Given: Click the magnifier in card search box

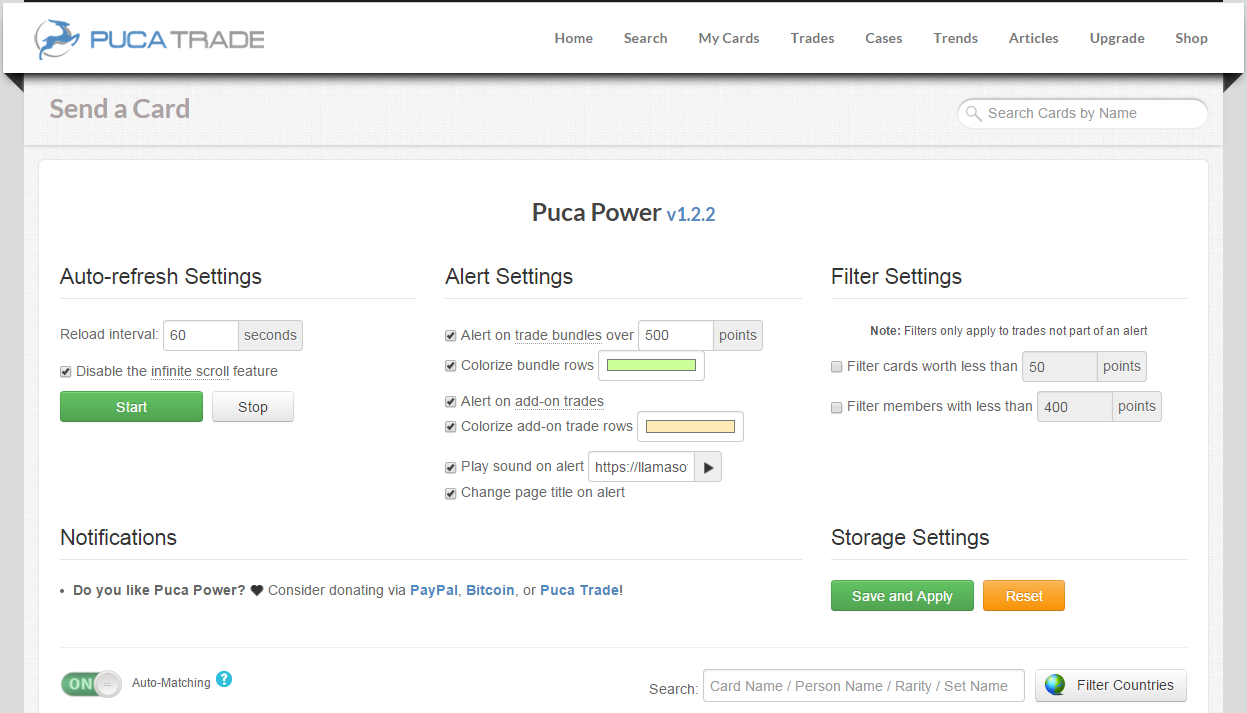Looking at the screenshot, I should [973, 114].
